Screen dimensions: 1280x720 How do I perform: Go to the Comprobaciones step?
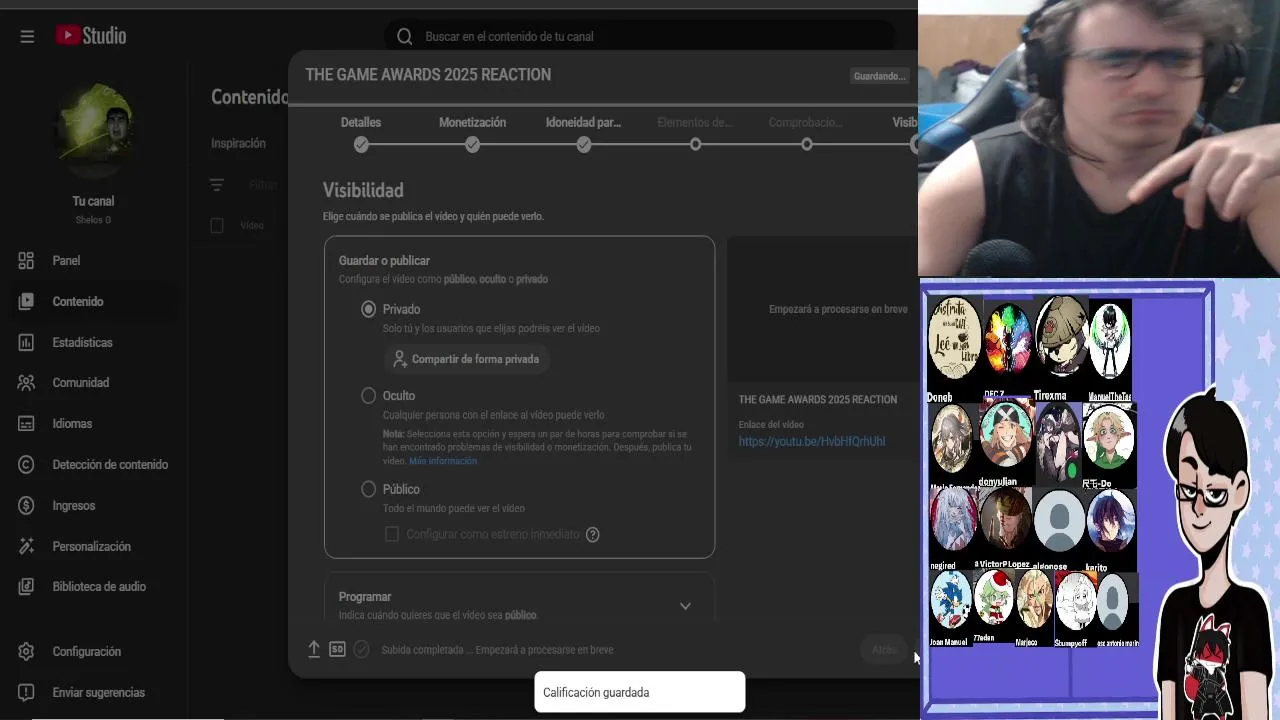tap(806, 135)
